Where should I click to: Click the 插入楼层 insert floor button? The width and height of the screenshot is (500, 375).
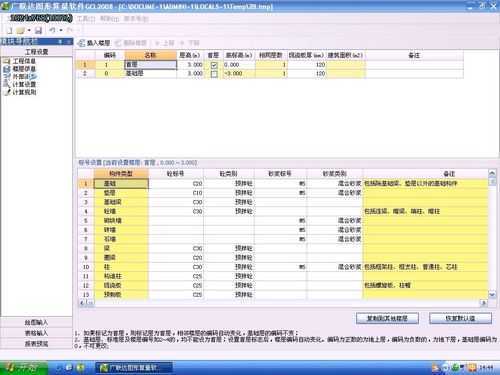click(x=94, y=43)
